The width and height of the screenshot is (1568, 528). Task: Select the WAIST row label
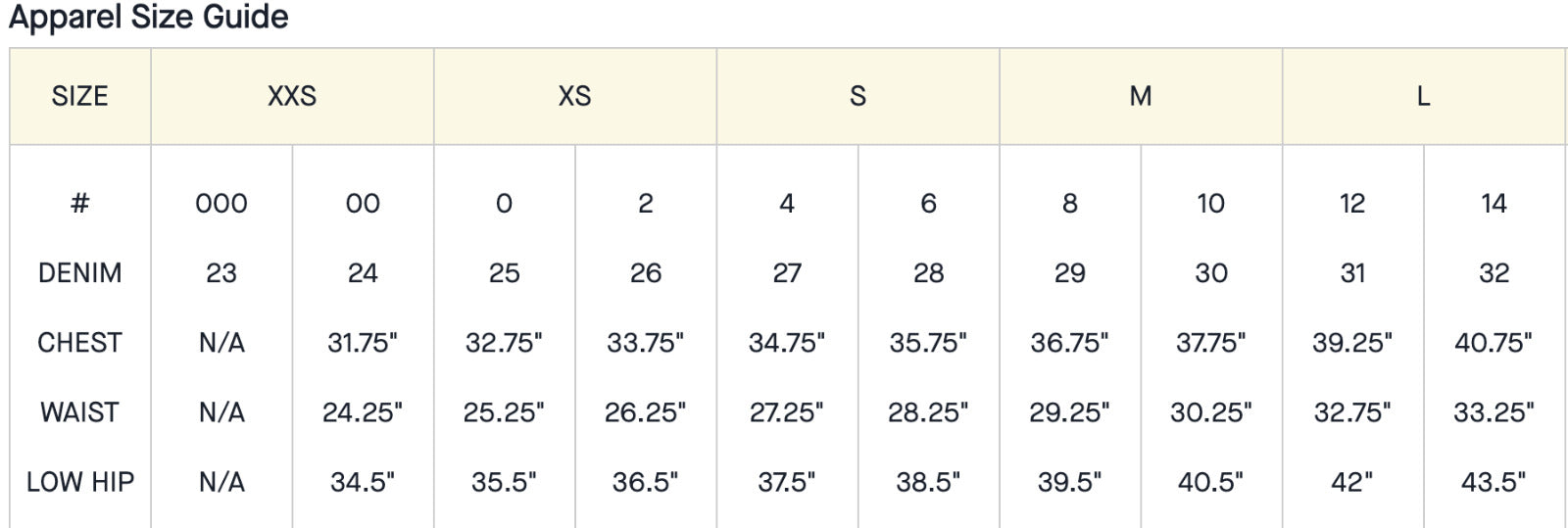tap(79, 412)
